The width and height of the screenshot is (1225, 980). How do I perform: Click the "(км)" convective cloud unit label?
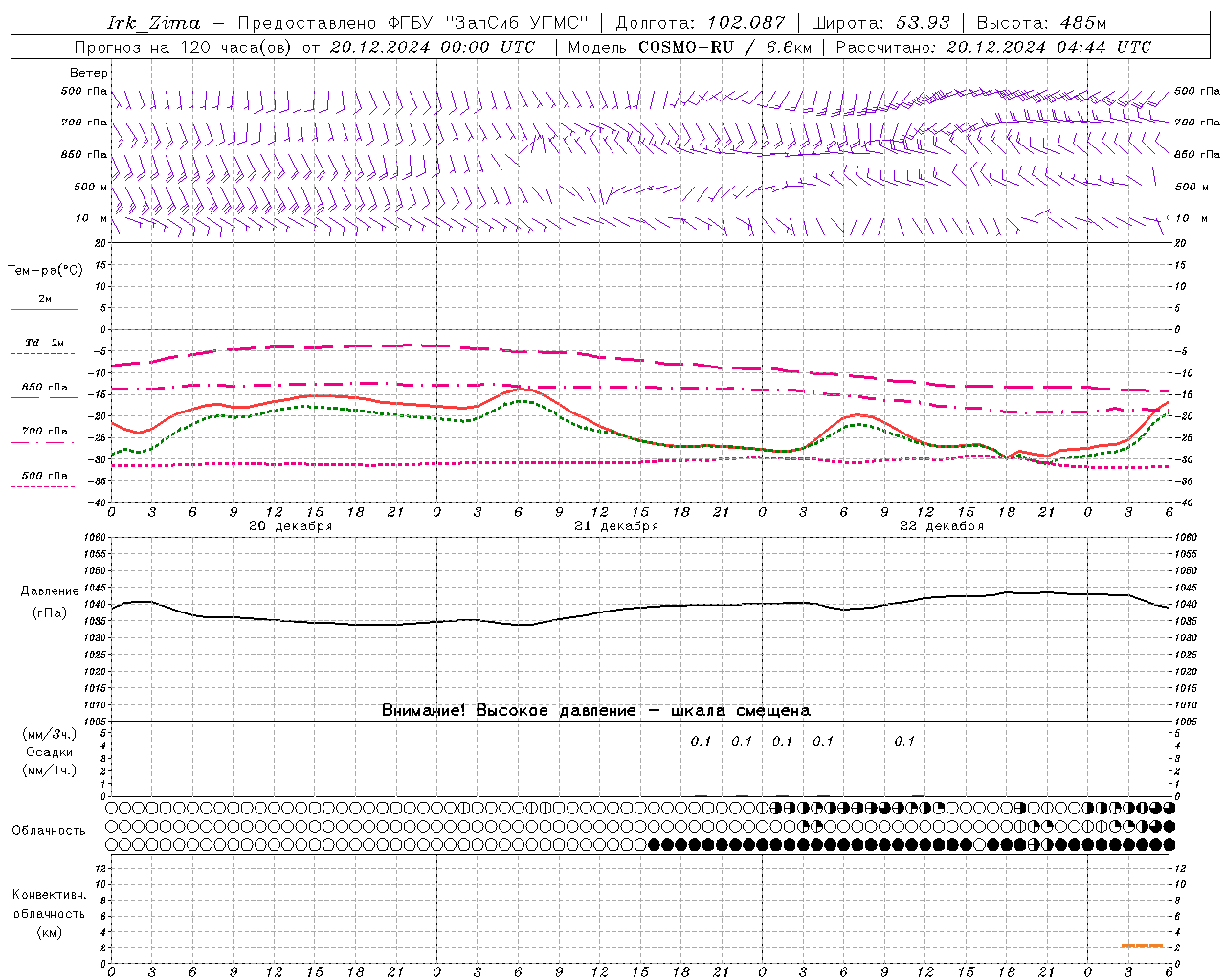click(x=50, y=932)
